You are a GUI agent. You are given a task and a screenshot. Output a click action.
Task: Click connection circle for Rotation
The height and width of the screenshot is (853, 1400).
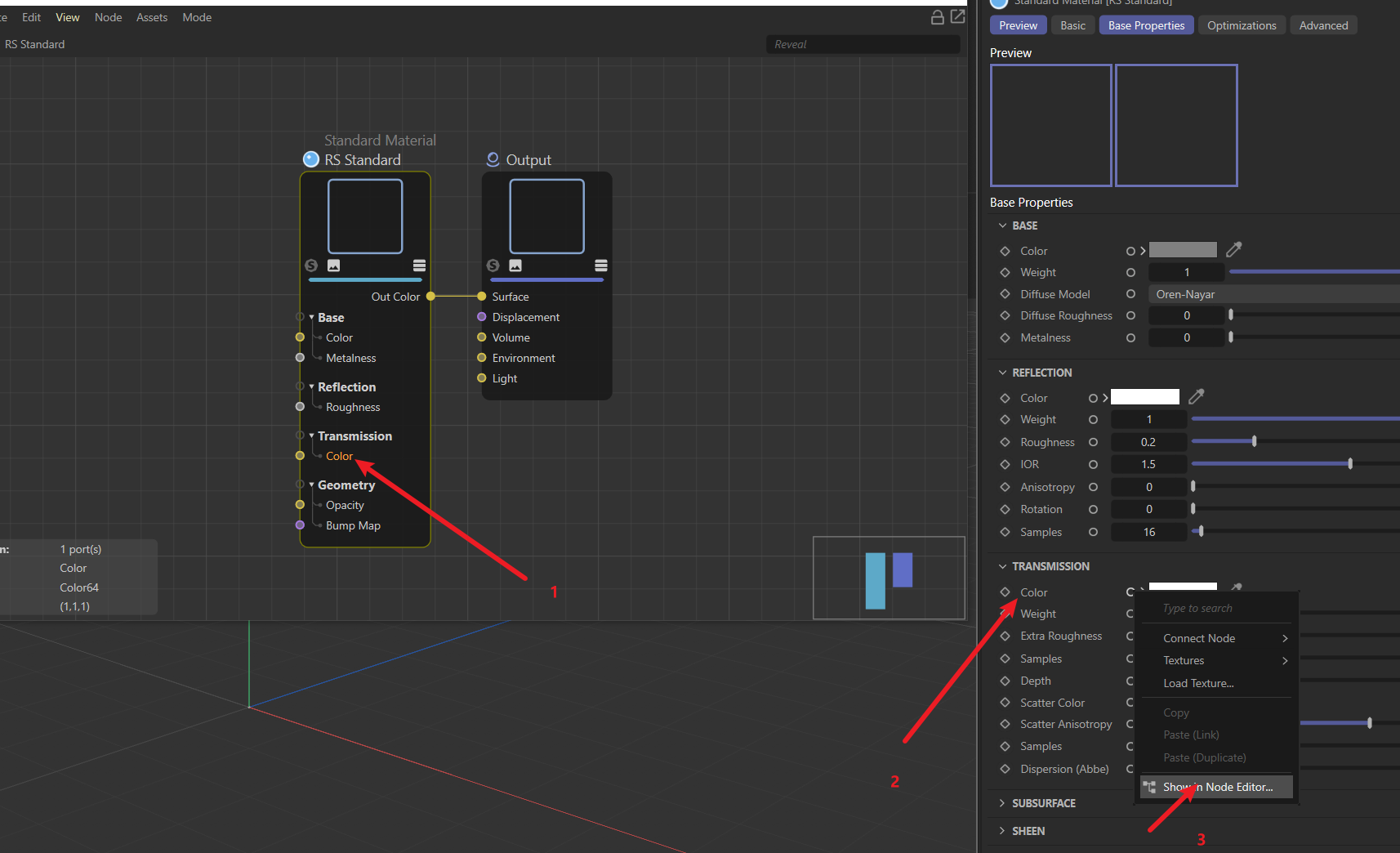point(1093,509)
